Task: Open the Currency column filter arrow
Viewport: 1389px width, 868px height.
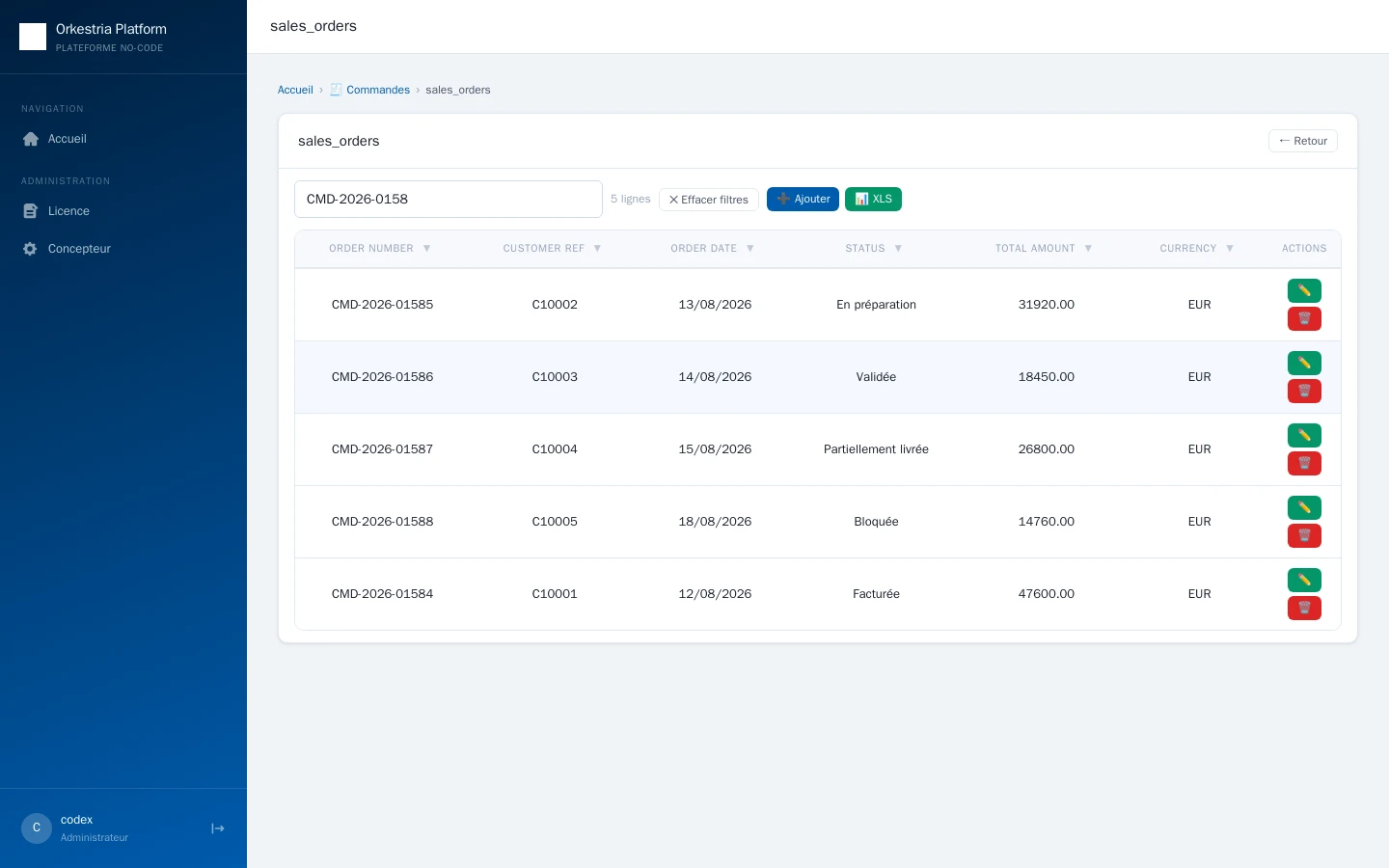Action: tap(1230, 249)
